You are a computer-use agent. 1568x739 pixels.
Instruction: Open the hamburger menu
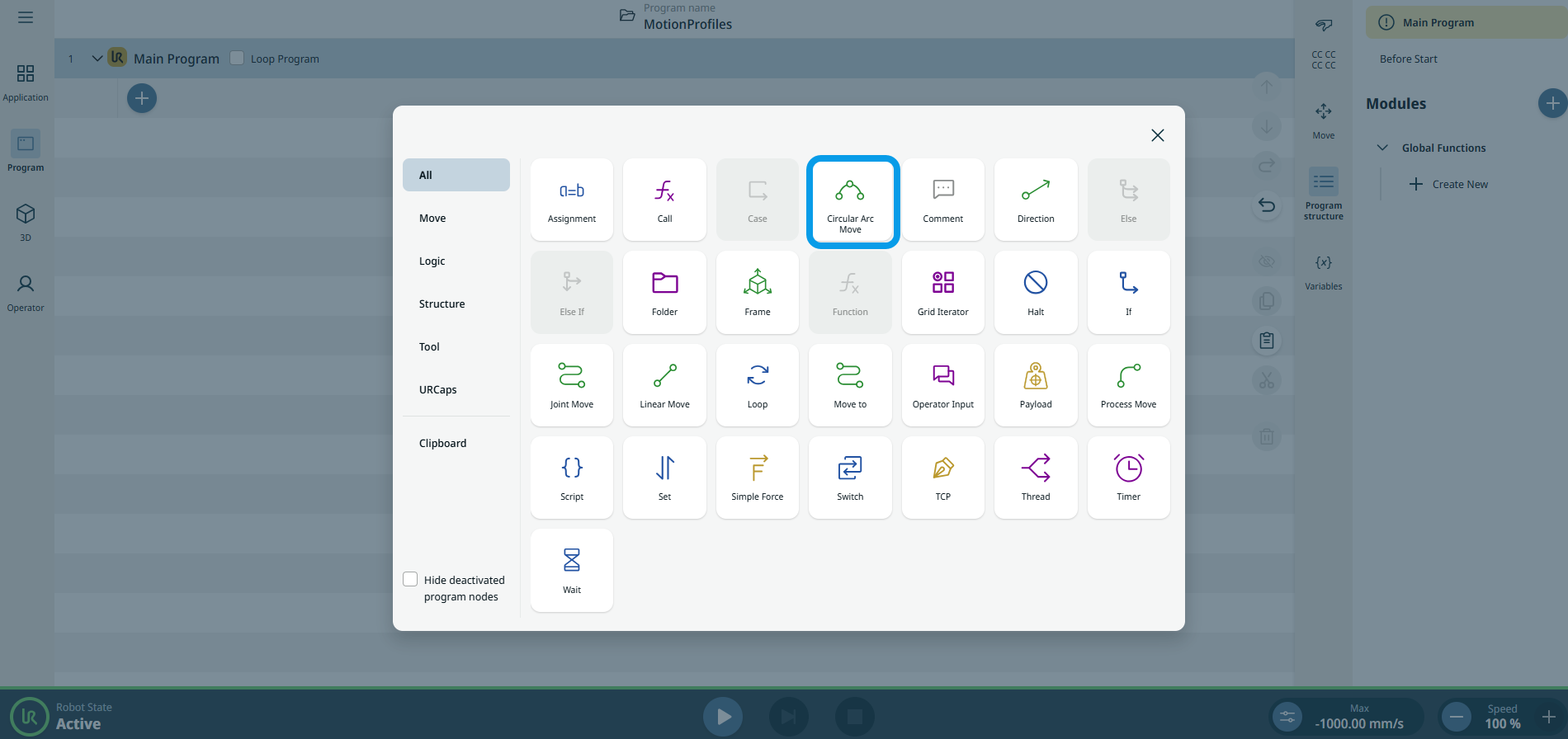point(26,17)
